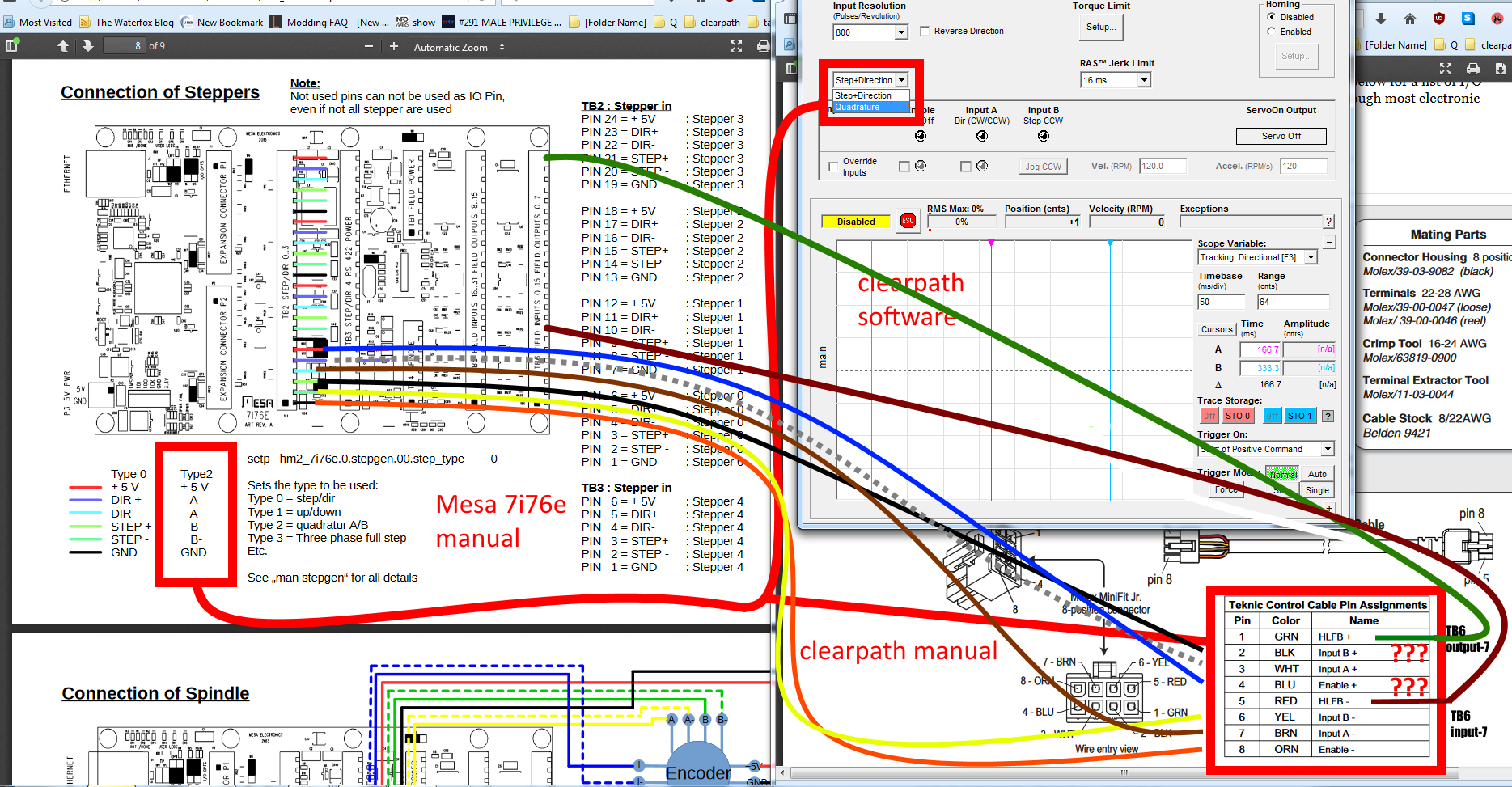Zoom out with the minus icon

click(369, 46)
